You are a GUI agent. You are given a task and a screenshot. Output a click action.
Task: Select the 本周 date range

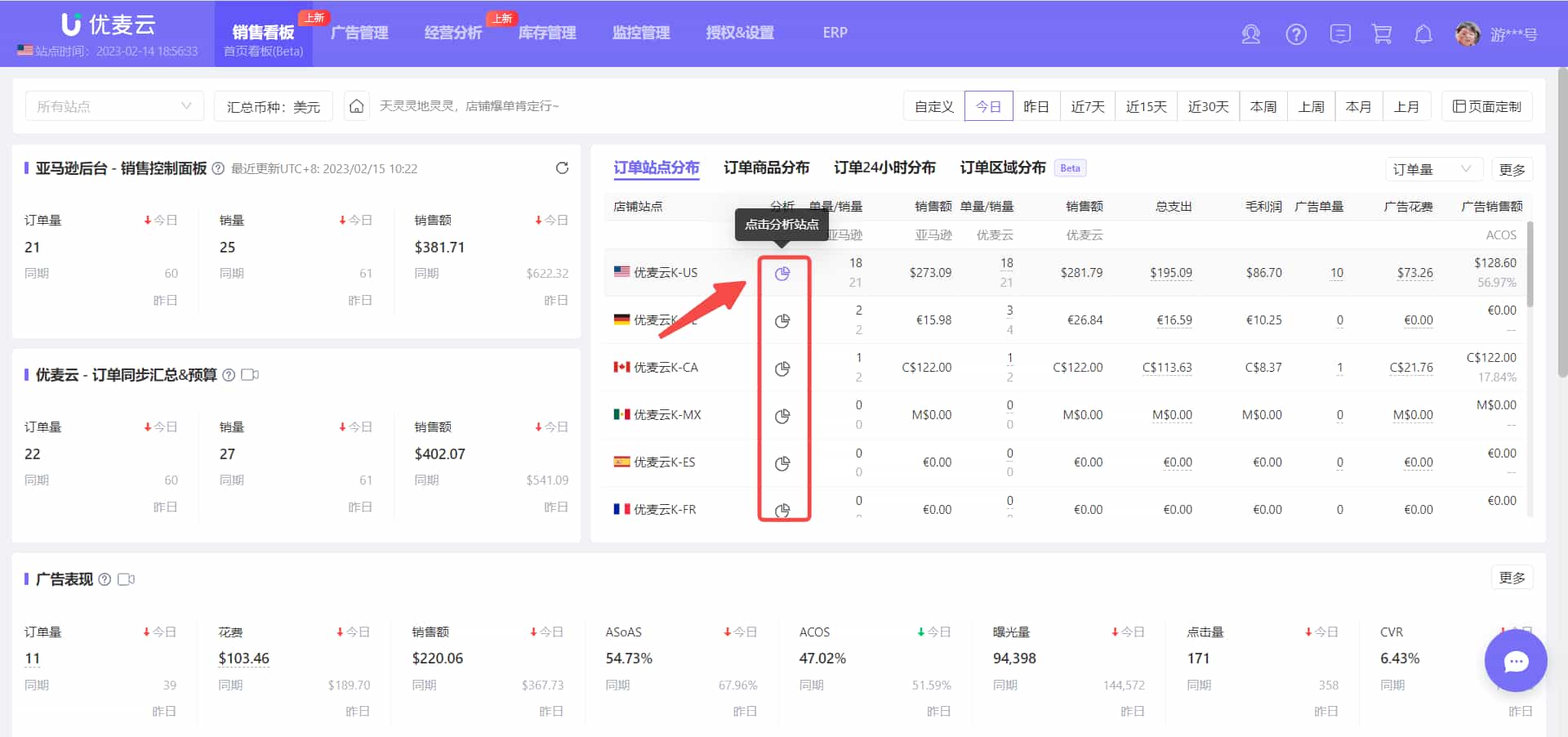[x=1263, y=106]
